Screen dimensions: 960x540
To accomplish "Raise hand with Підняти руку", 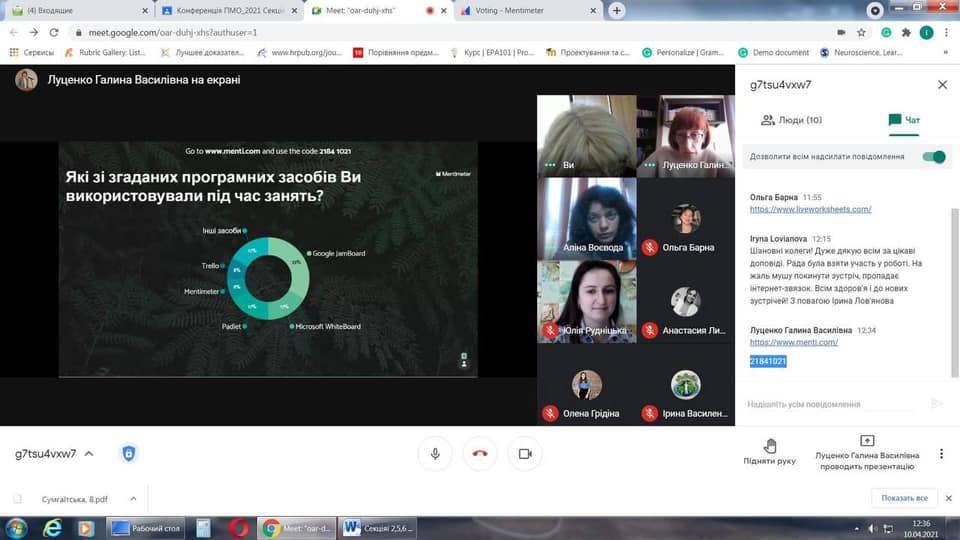I will [x=769, y=452].
